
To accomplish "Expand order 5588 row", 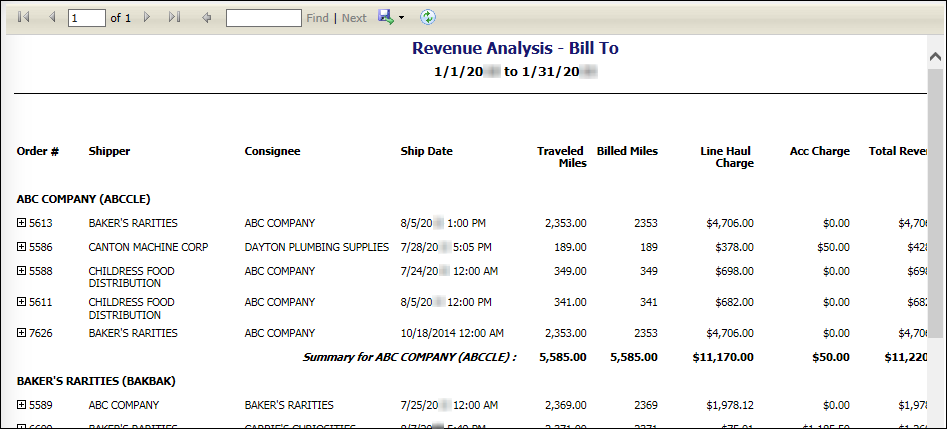I will pos(22,271).
